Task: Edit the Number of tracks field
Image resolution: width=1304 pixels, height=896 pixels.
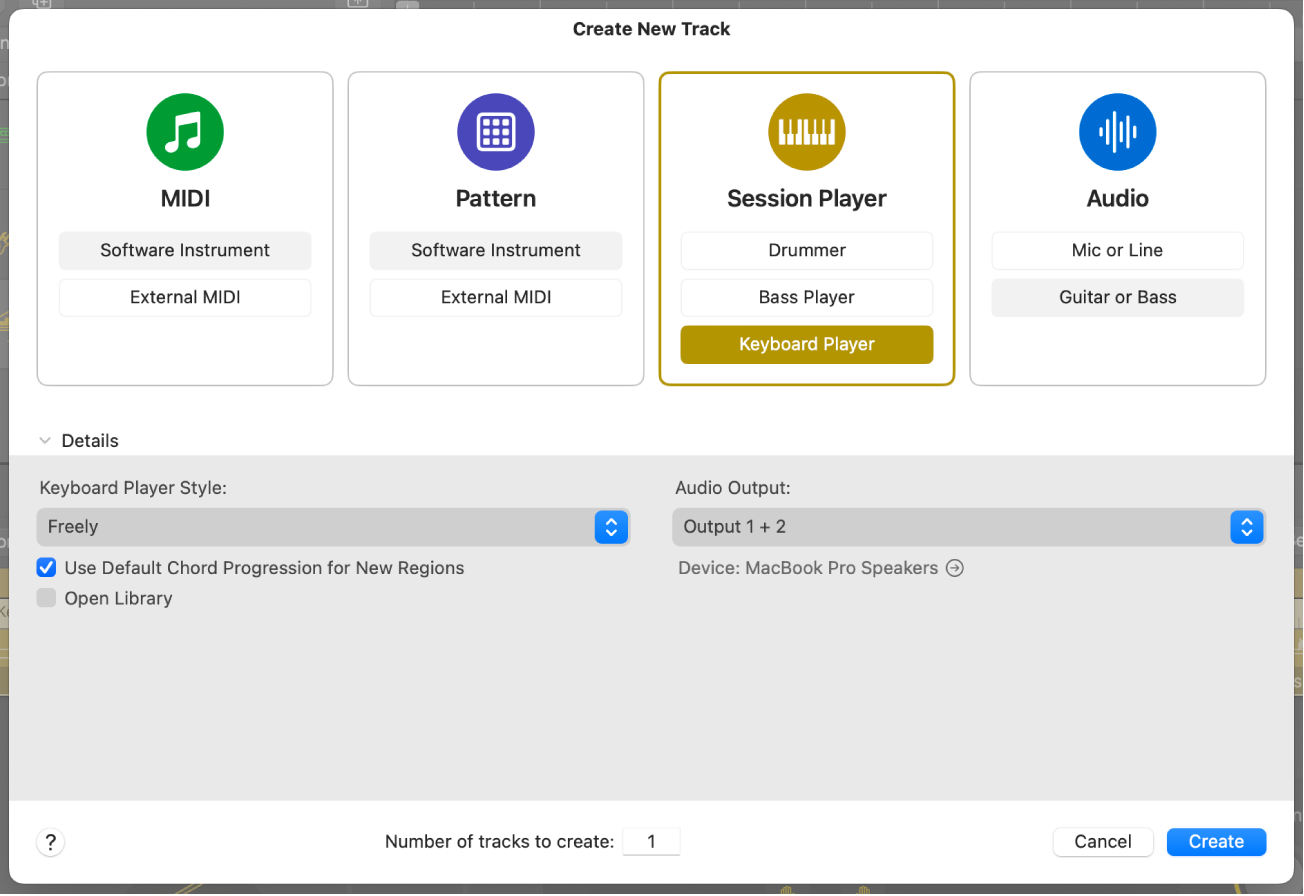Action: coord(651,841)
